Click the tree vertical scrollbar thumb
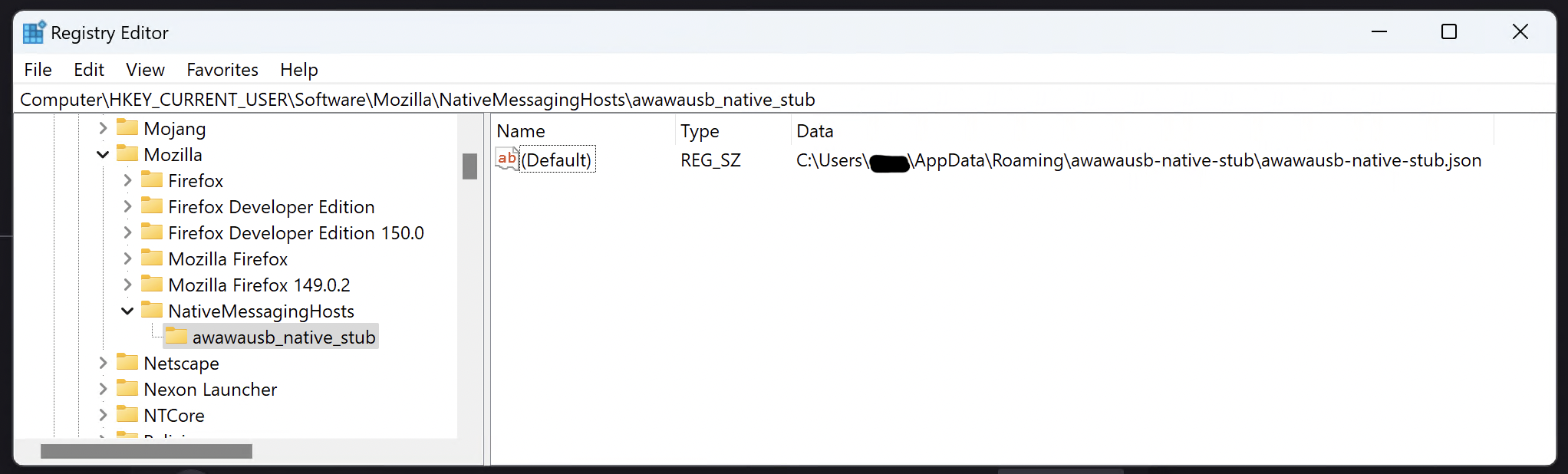Viewport: 1568px width, 474px height. point(469,166)
